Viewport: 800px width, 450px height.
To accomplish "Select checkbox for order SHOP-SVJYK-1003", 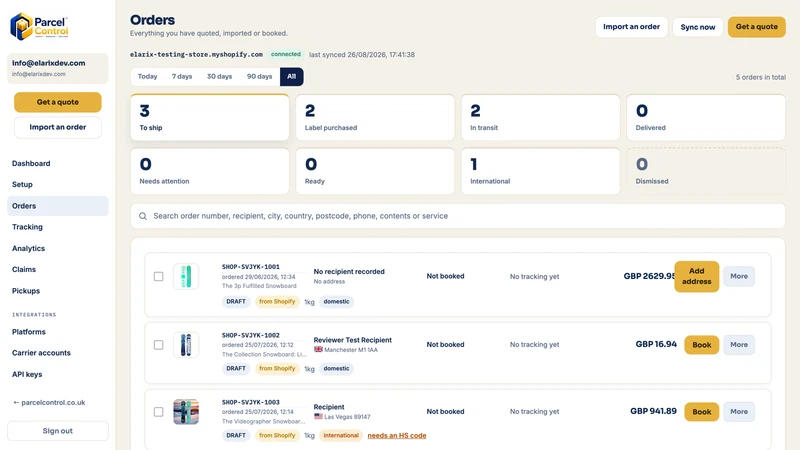I will pyautogui.click(x=159, y=412).
